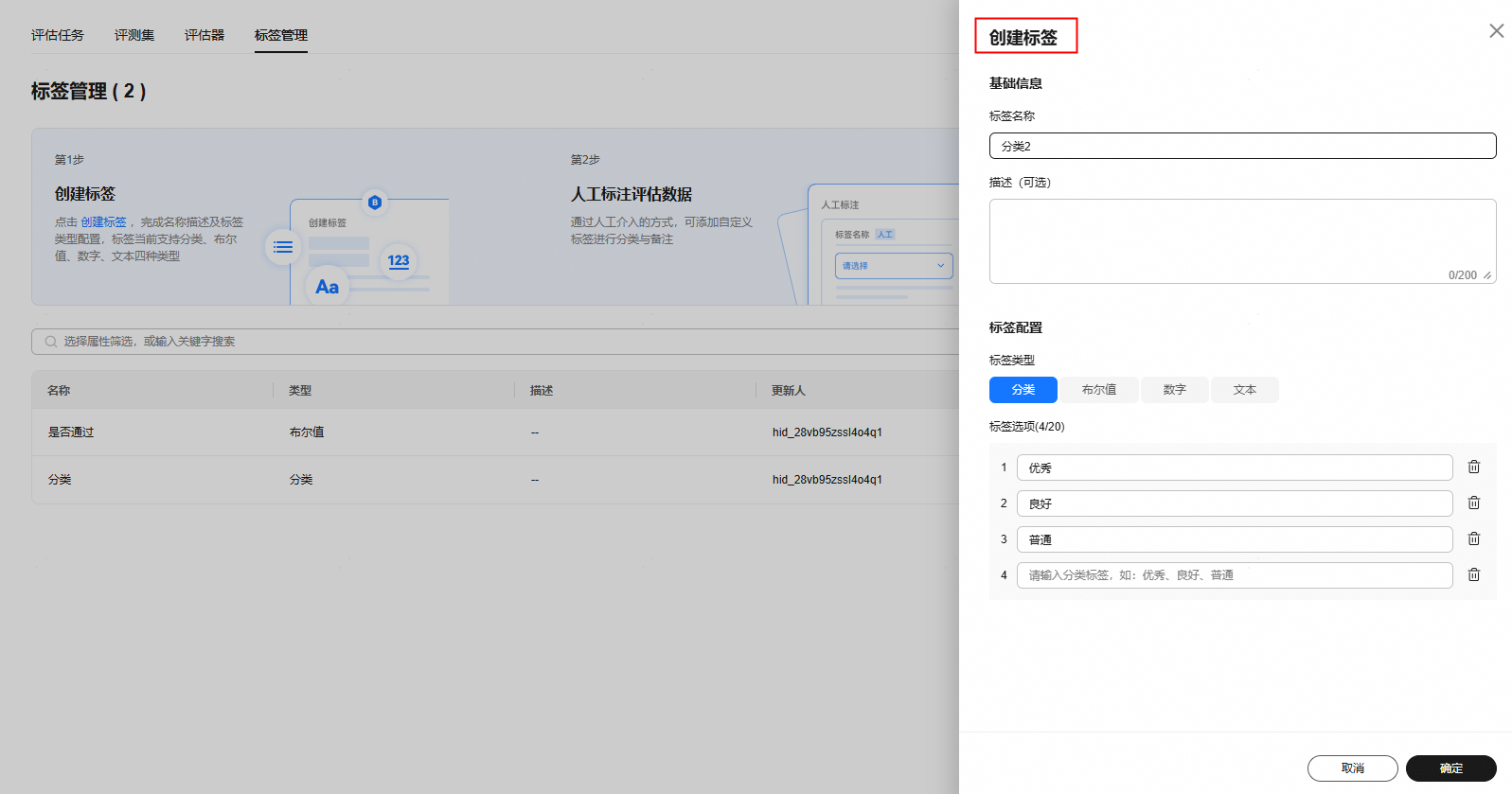The height and width of the screenshot is (794, 1512).
Task: Select 布尔值 tag type
Action: (1099, 390)
